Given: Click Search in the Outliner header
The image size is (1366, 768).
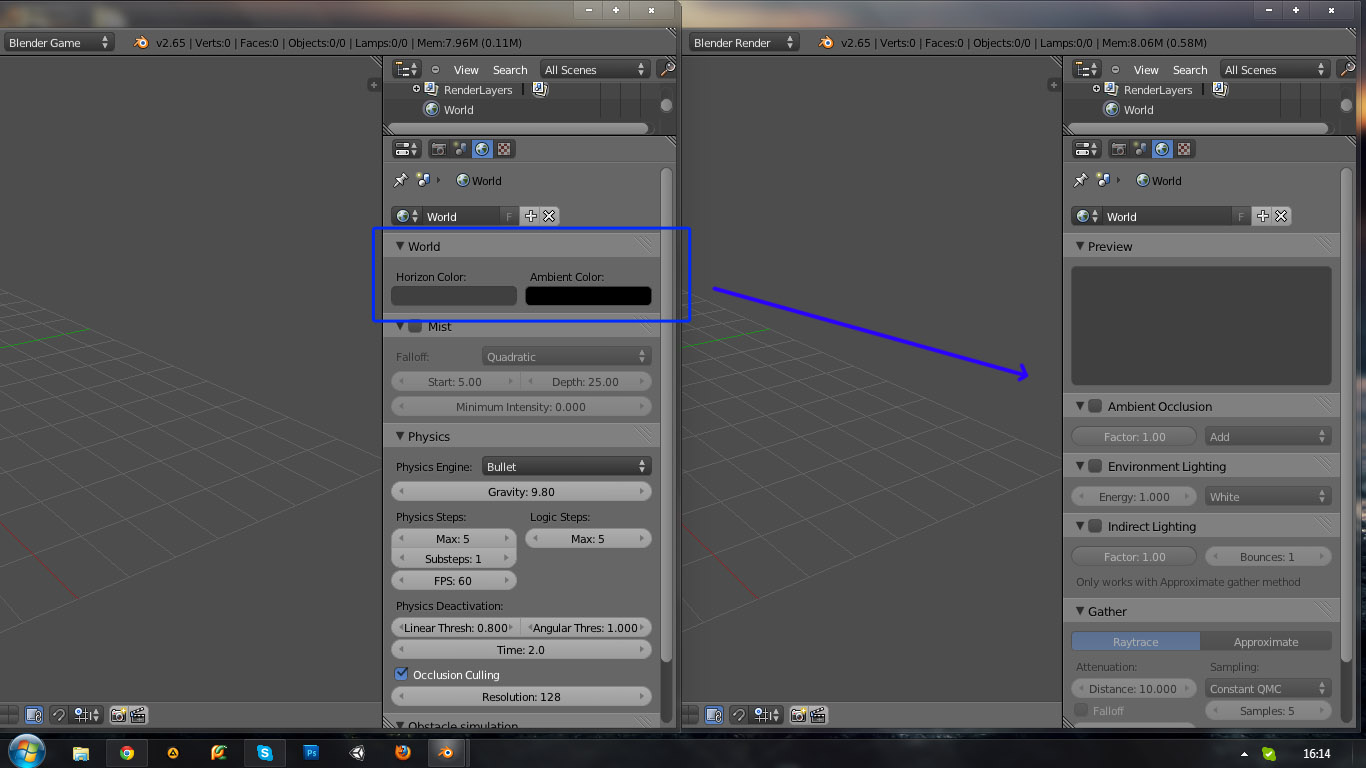Looking at the screenshot, I should [x=510, y=69].
